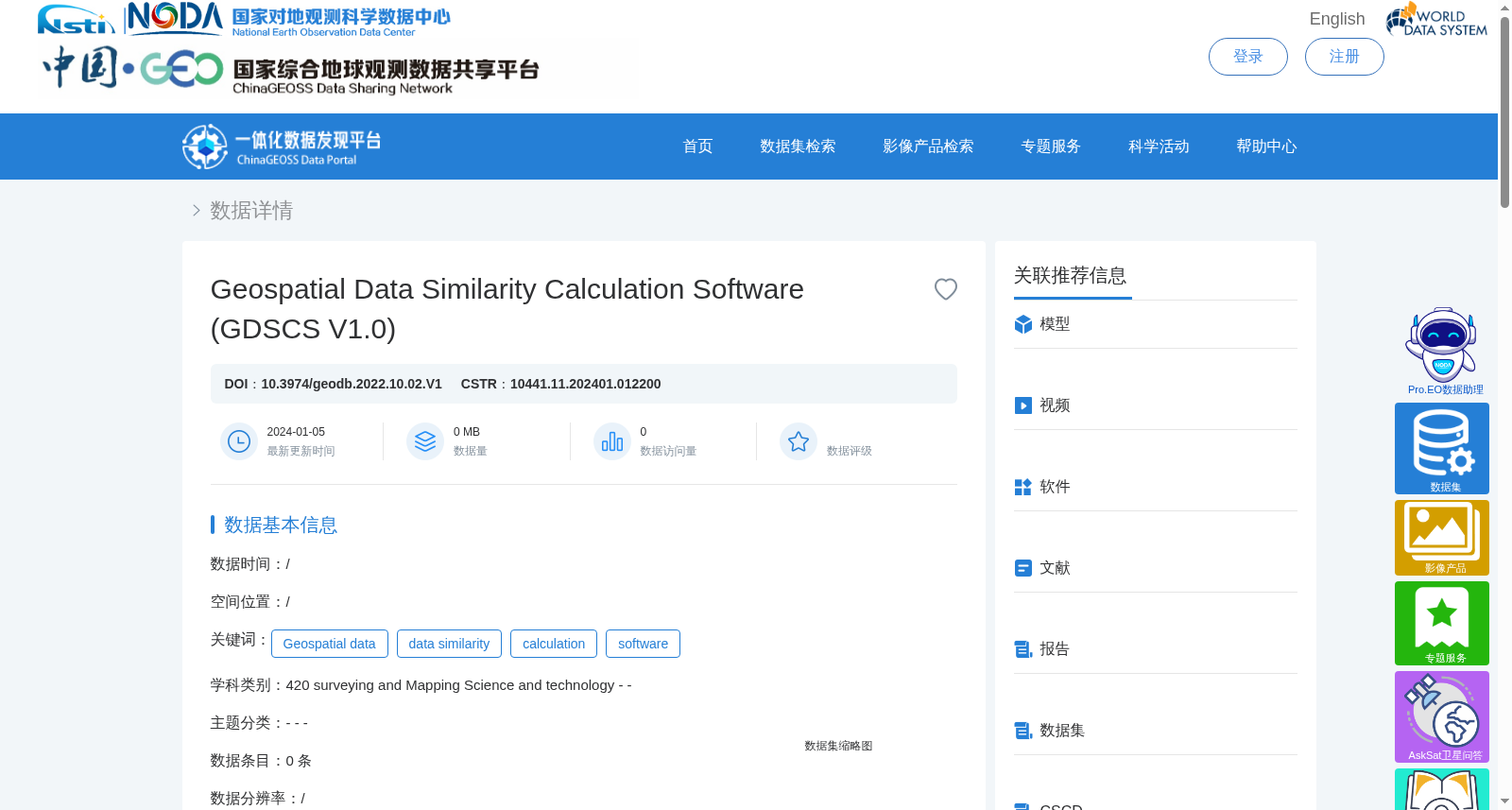Viewport: 1512px width, 810px height.
Task: Click the 数据详情 breadcrumb text
Action: click(251, 211)
